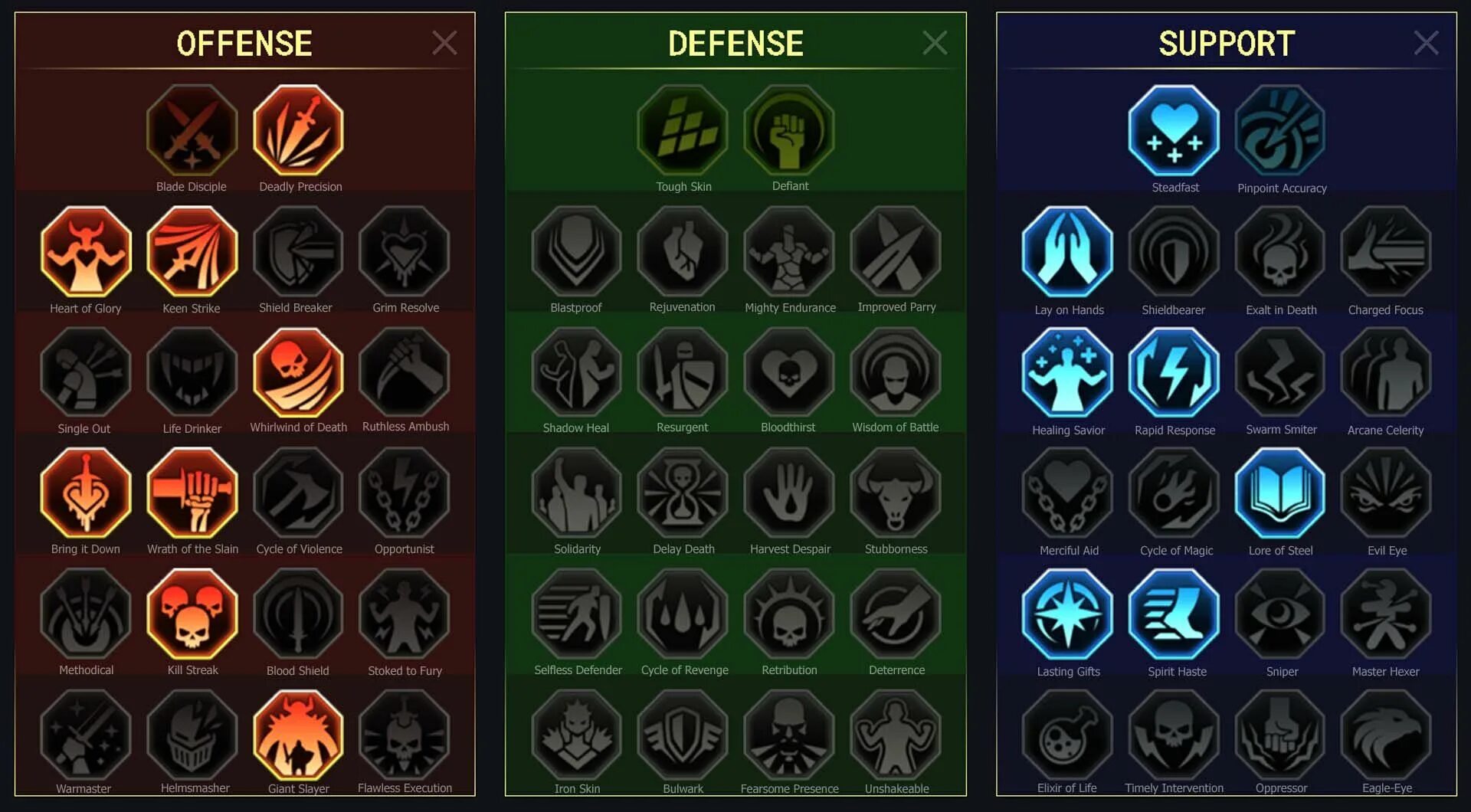The height and width of the screenshot is (812, 1471).
Task: Select Whirlwind of Death mastery icon
Action: tap(299, 373)
